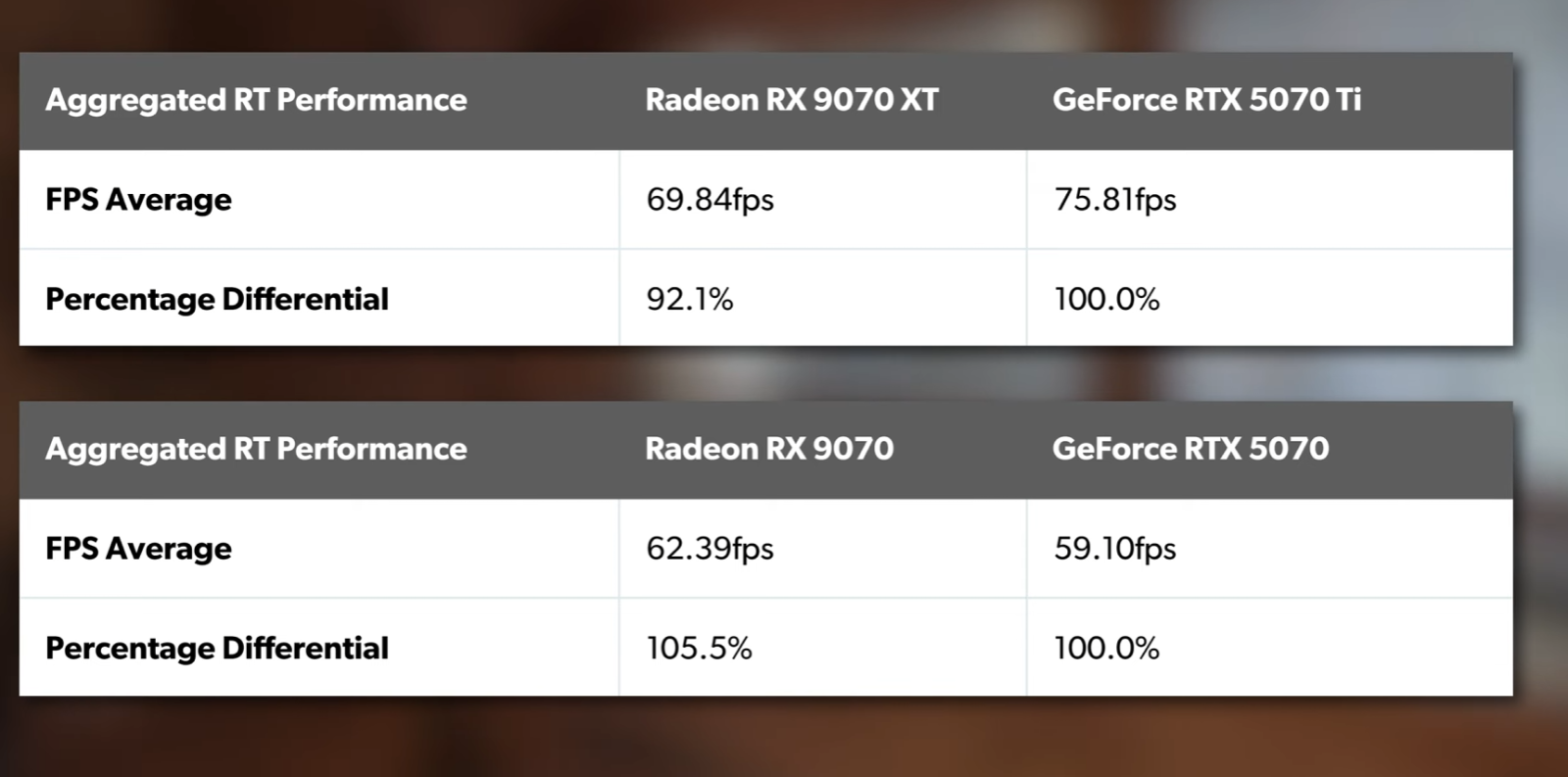Select bottom table's FPS Average label
This screenshot has width=1568, height=777.
(138, 549)
